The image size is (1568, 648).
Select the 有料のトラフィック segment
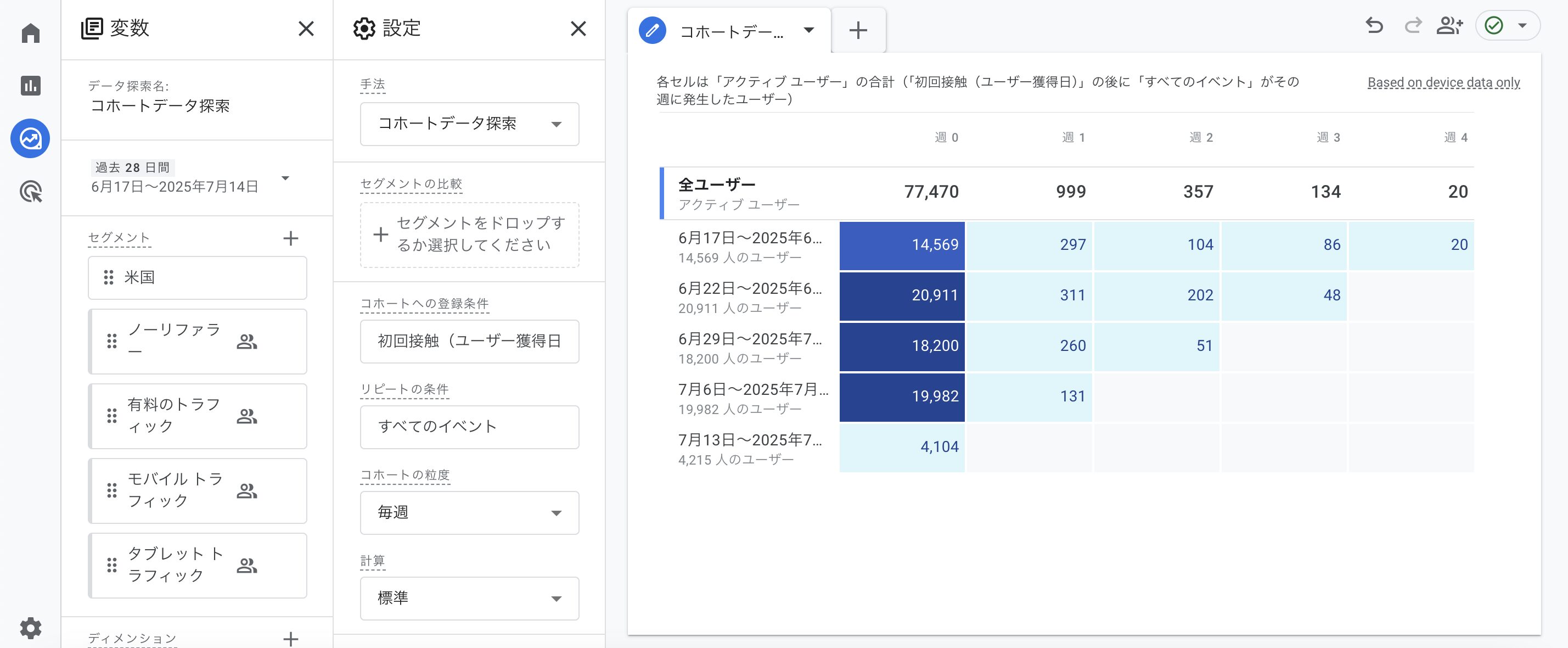(x=197, y=416)
